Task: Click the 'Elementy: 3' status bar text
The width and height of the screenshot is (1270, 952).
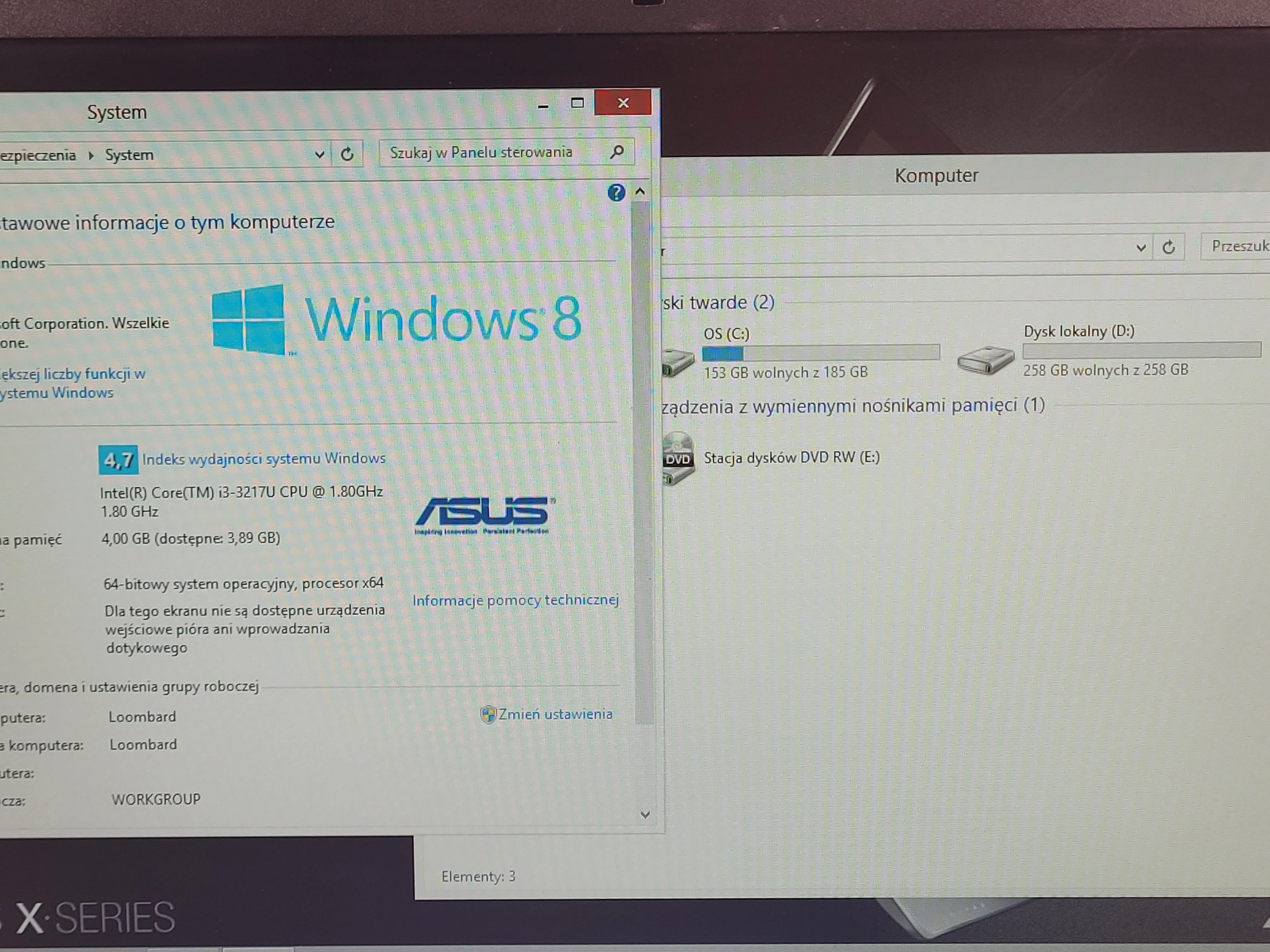Action: [x=478, y=876]
